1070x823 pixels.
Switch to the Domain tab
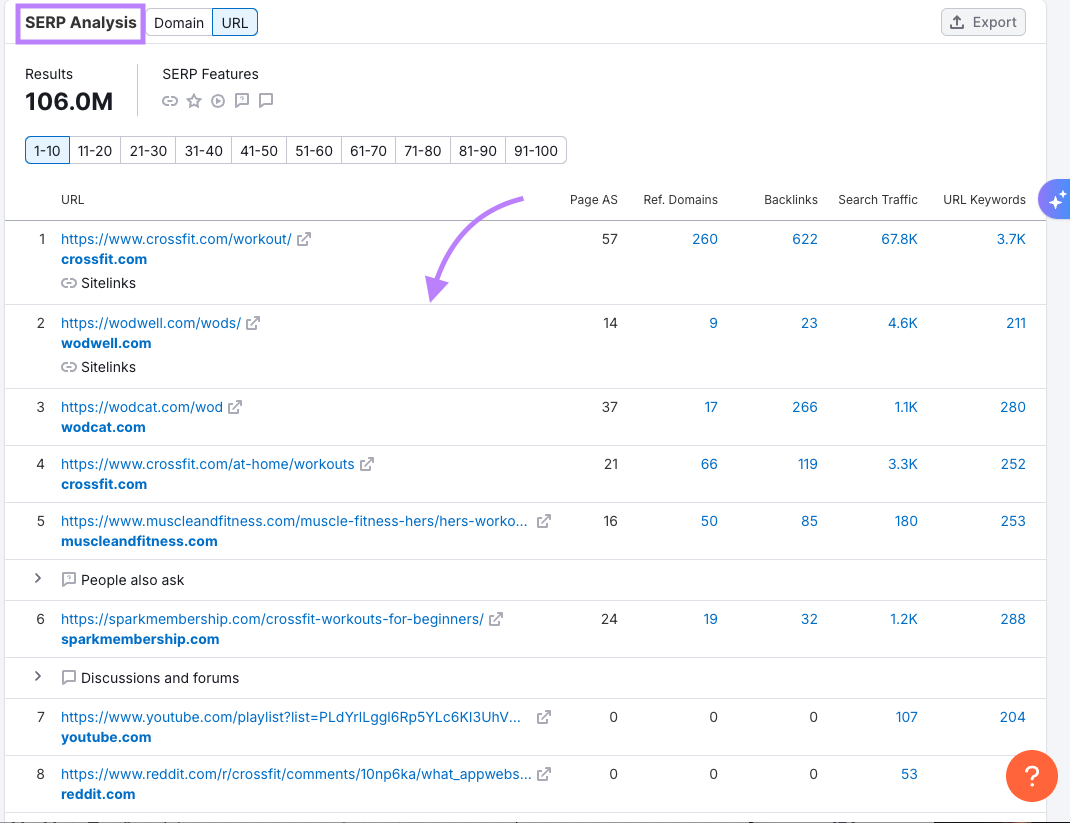click(x=179, y=21)
